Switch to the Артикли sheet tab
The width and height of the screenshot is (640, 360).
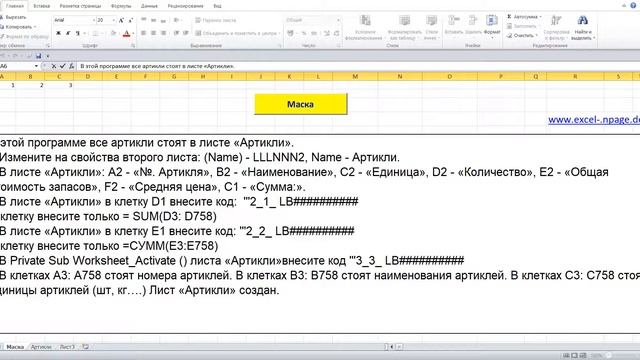click(x=41, y=347)
